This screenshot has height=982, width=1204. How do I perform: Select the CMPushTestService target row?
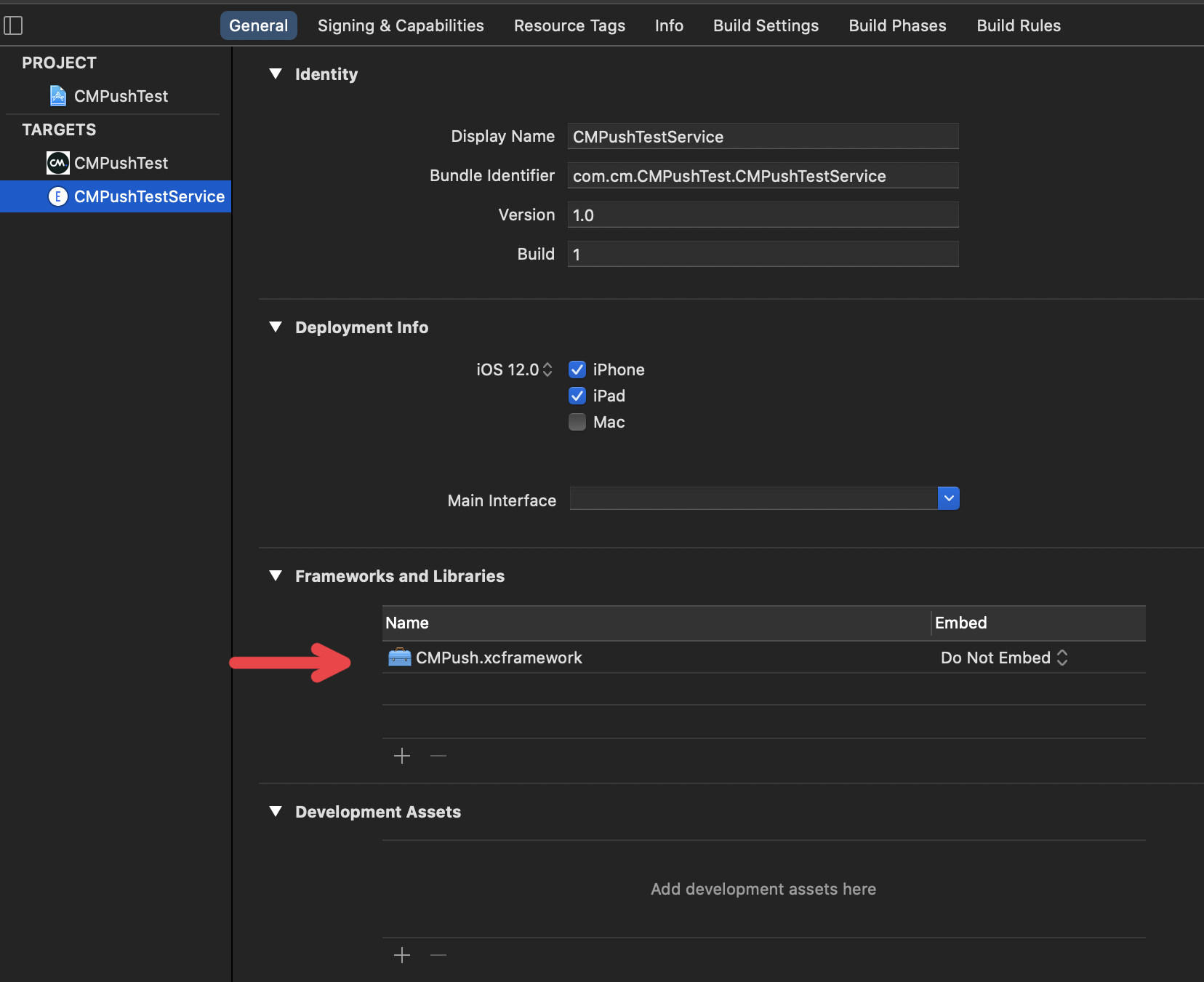coord(116,196)
